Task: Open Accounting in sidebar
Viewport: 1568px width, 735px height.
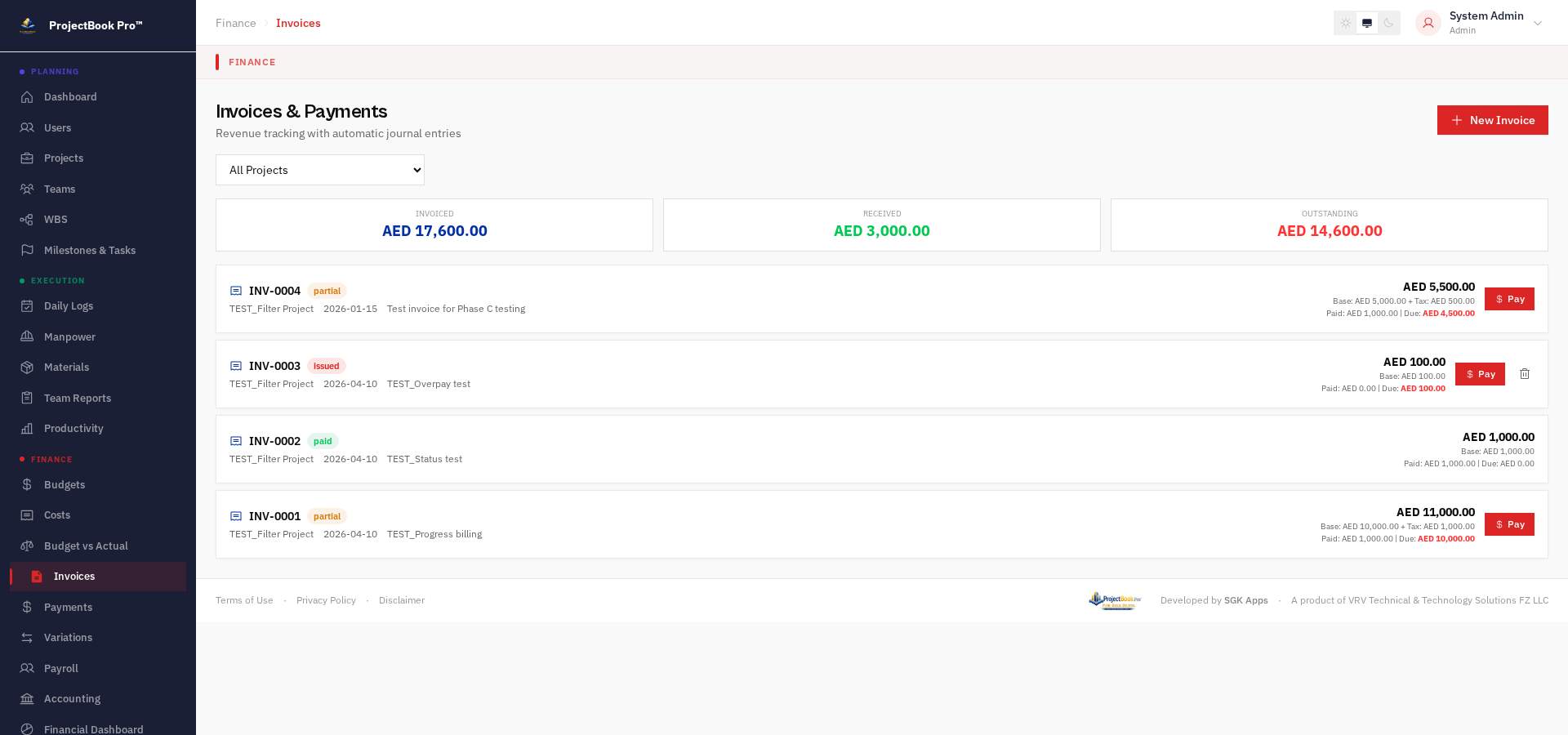Action: click(98, 698)
